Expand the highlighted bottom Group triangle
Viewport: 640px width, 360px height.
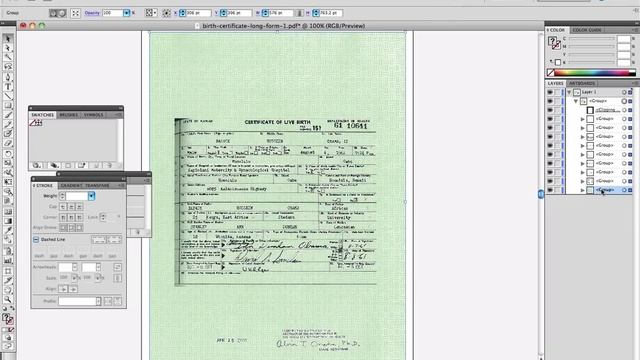tap(582, 190)
